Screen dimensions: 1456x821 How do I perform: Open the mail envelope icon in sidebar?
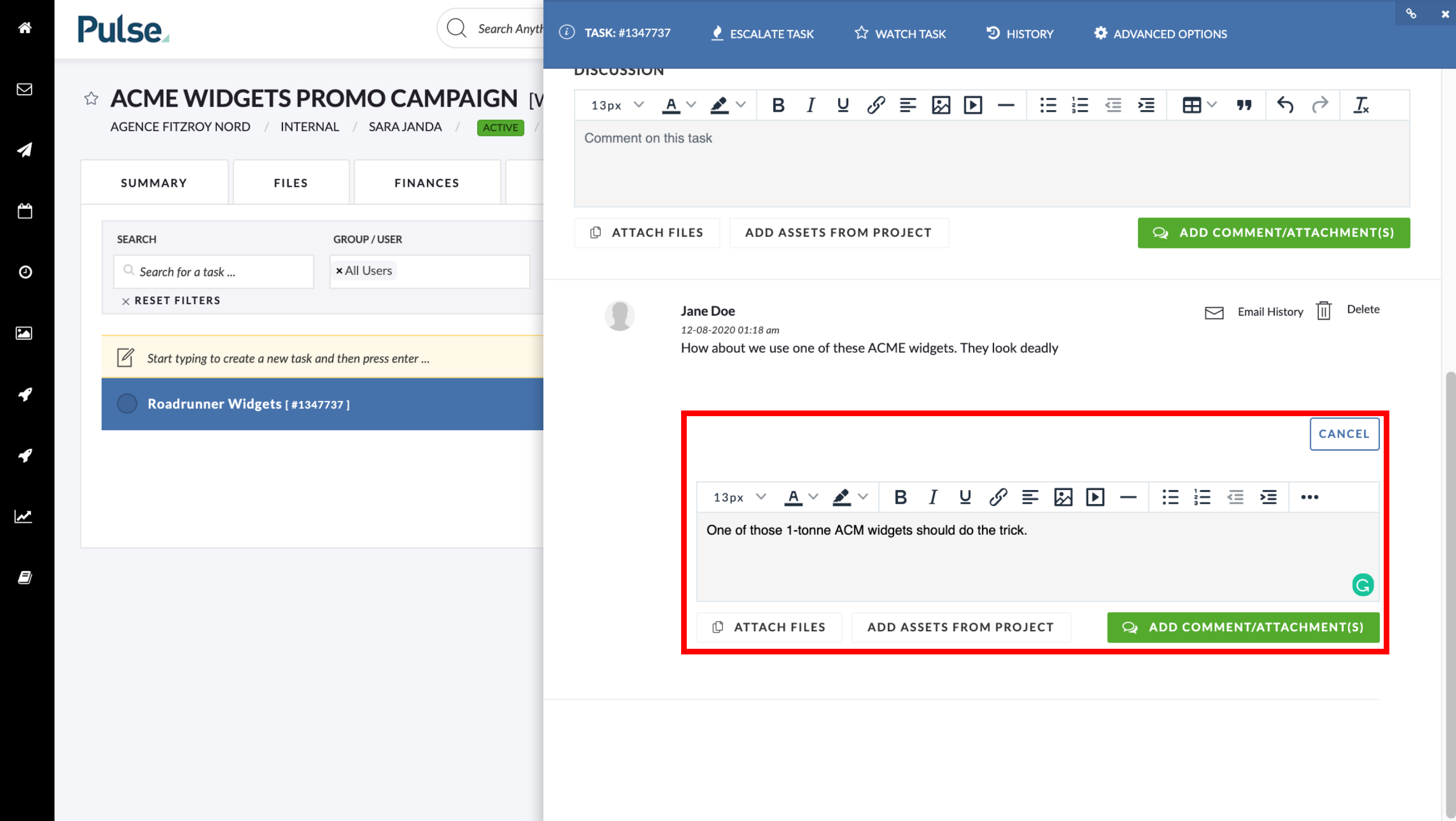coord(24,89)
